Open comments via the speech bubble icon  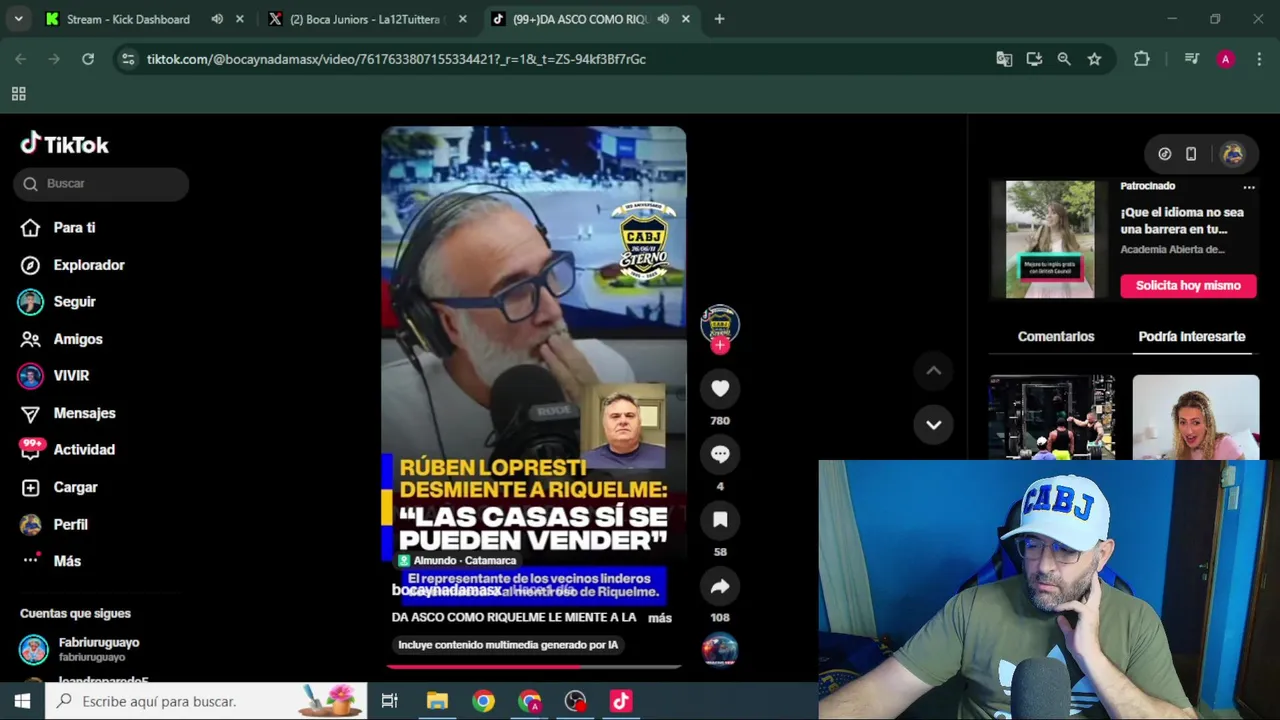point(720,454)
